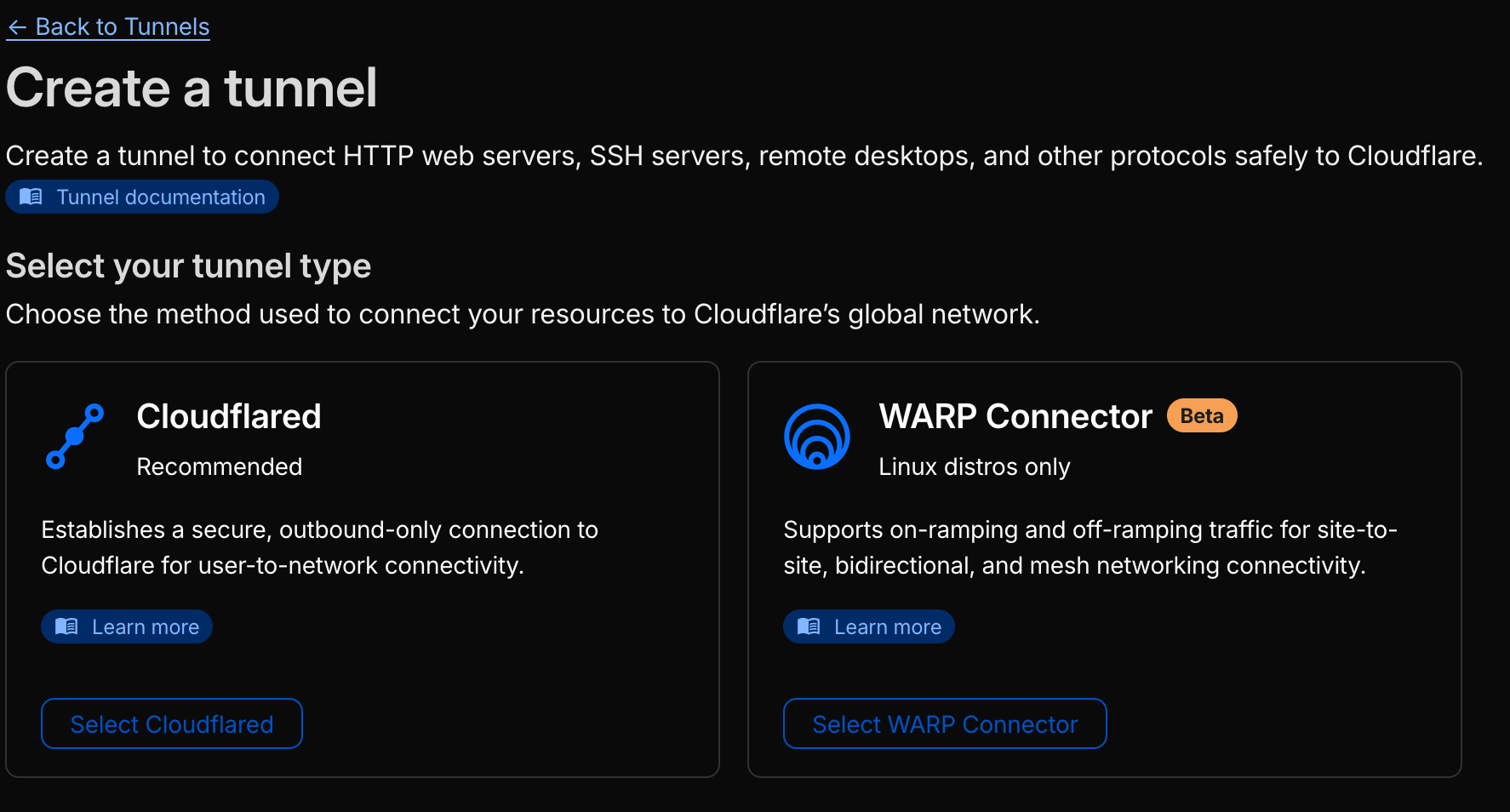Click the Linux distros only label
This screenshot has height=812, width=1510.
[974, 466]
